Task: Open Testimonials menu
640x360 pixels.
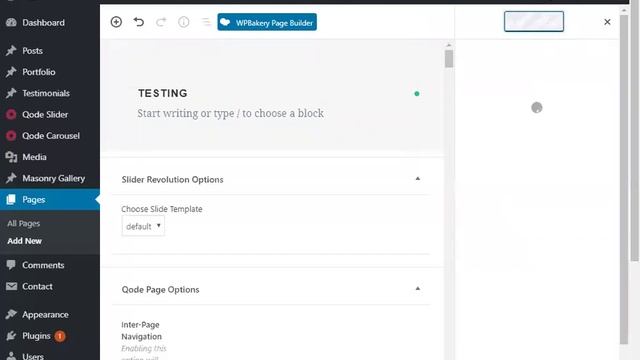Action: tap(46, 93)
